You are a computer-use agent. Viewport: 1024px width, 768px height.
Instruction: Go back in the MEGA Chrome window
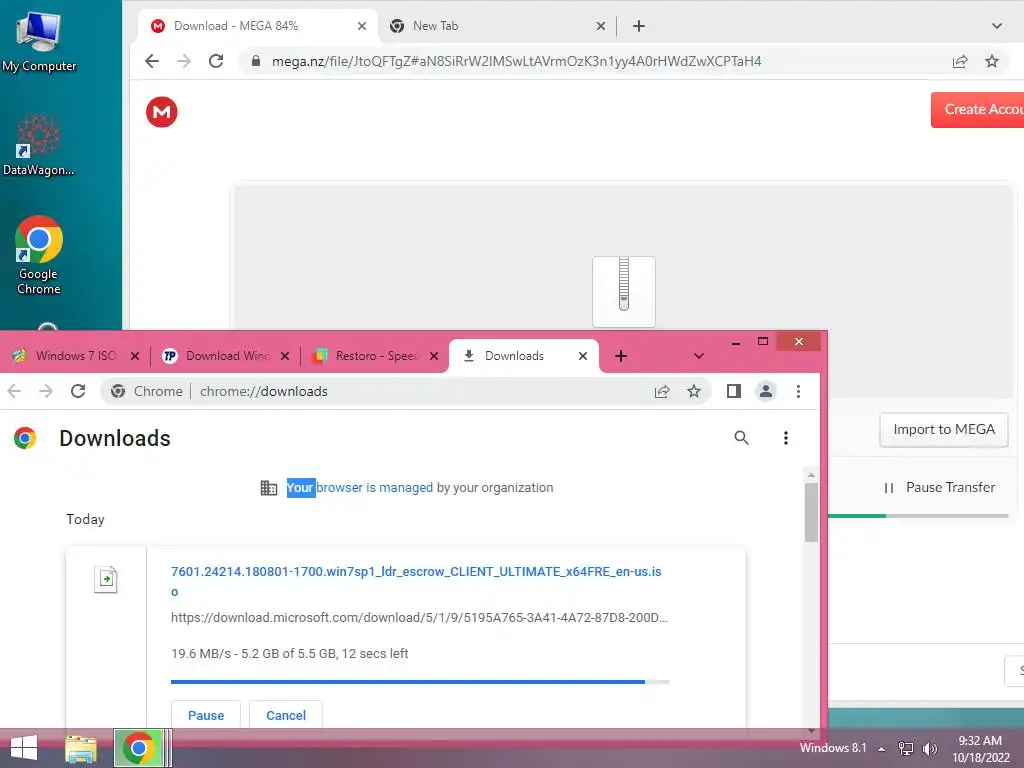[152, 61]
